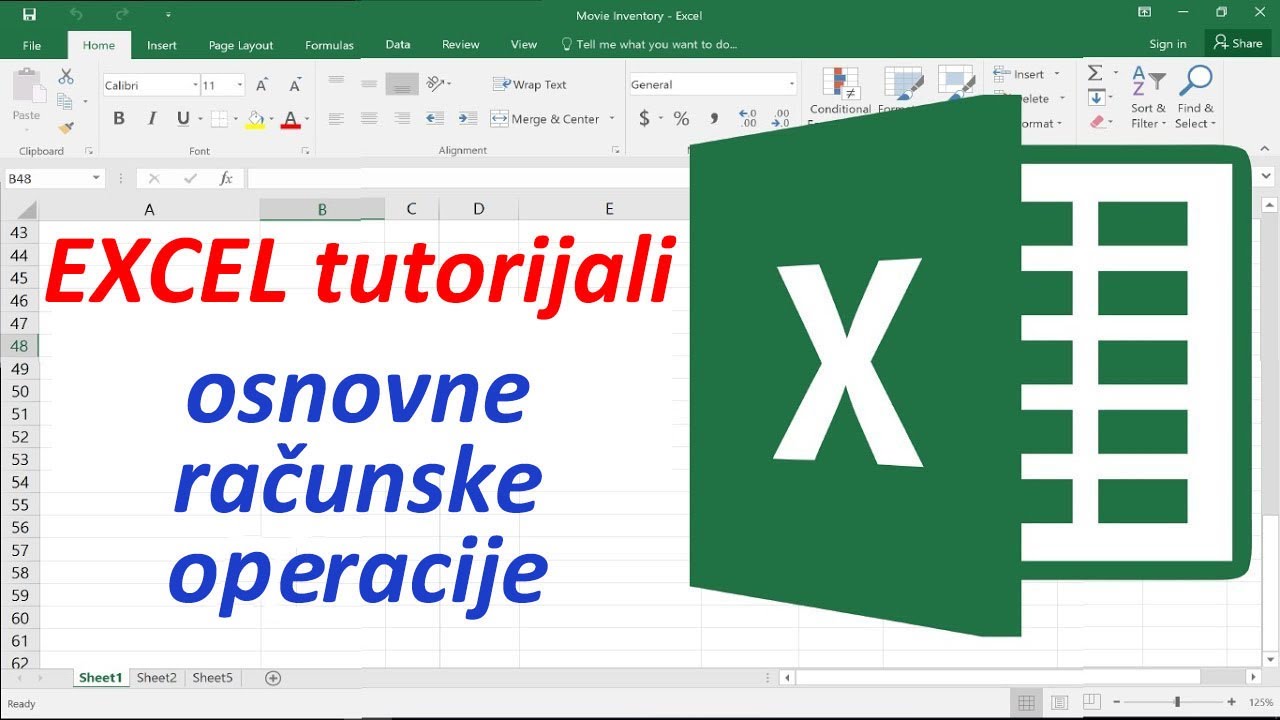Click the Wrap Text button
The image size is (1280, 720).
click(530, 84)
